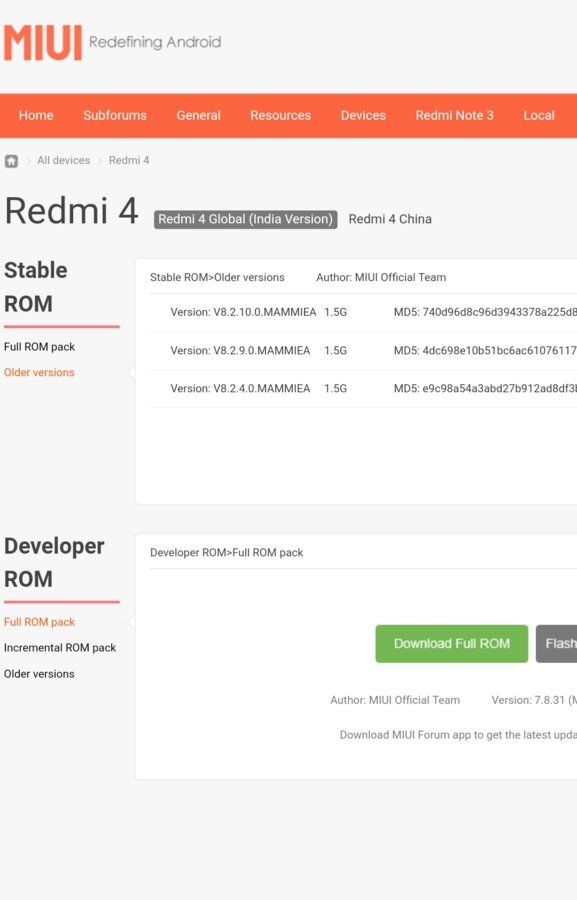Select Incremental ROM pack option
This screenshot has width=577, height=900.
[x=60, y=648]
